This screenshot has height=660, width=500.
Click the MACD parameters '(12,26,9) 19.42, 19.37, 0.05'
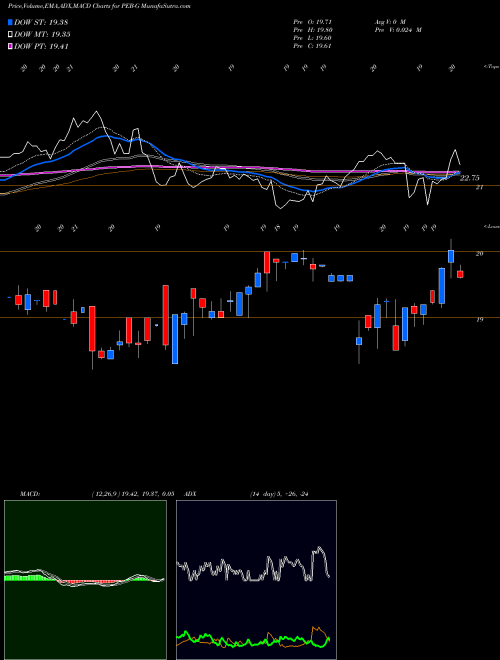[x=133, y=494]
